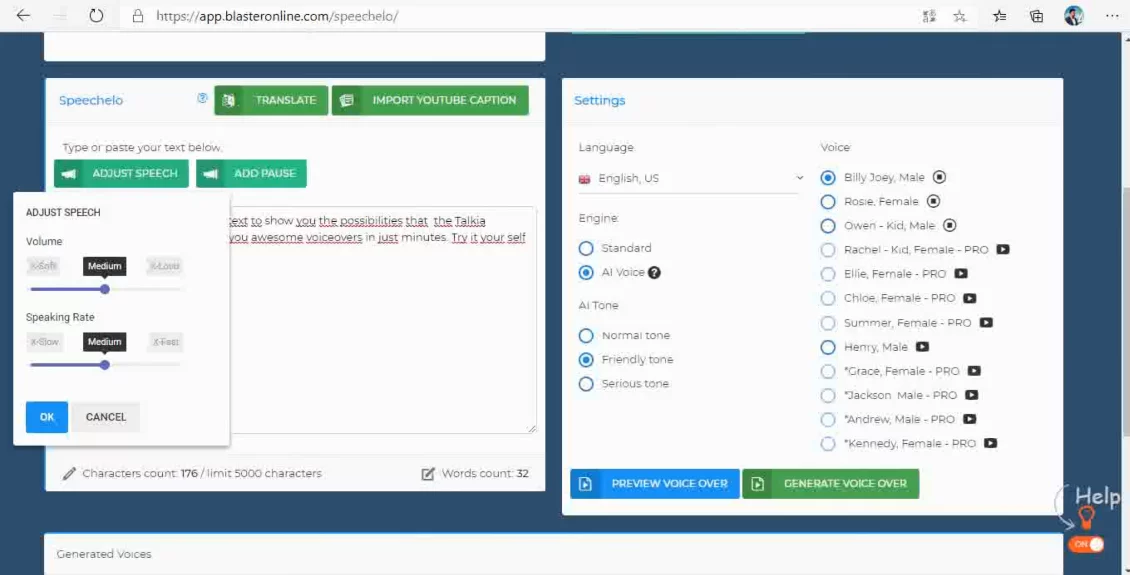Select Billy Joey, Male voice
1130x575 pixels.
tap(828, 177)
